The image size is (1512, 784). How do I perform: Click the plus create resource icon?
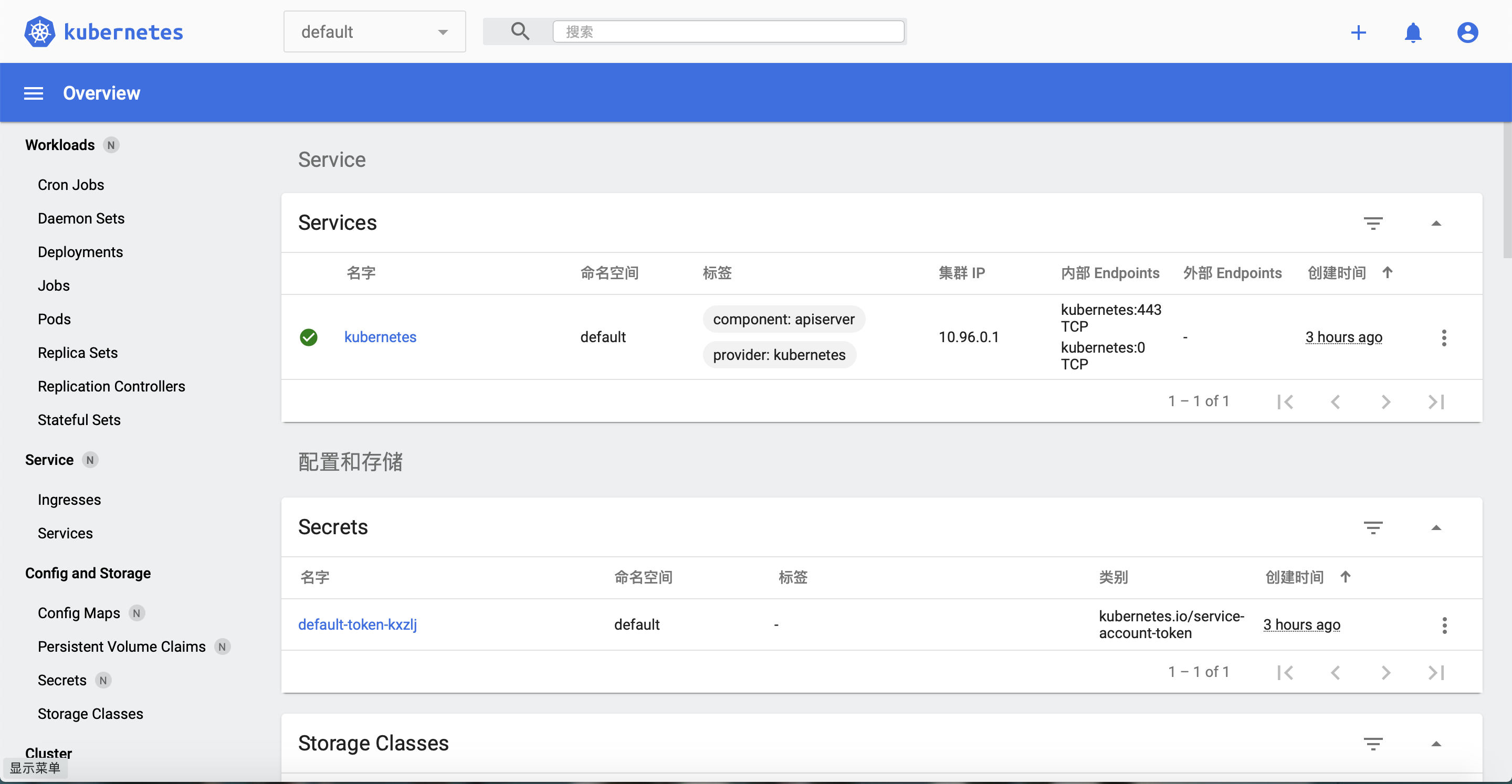point(1358,33)
